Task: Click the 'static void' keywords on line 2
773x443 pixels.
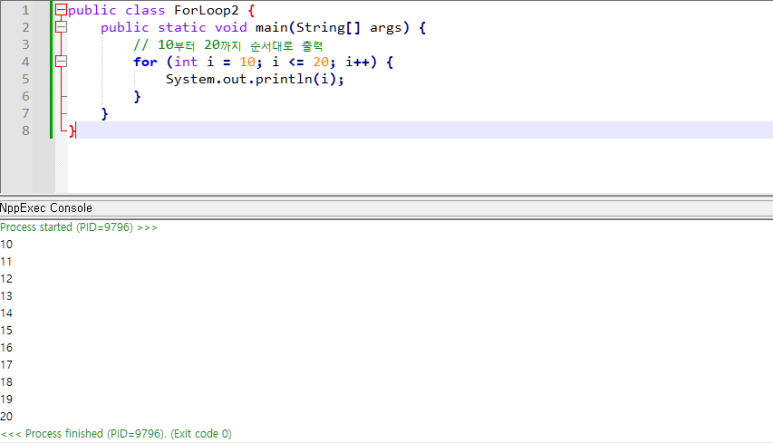Action: click(202, 28)
